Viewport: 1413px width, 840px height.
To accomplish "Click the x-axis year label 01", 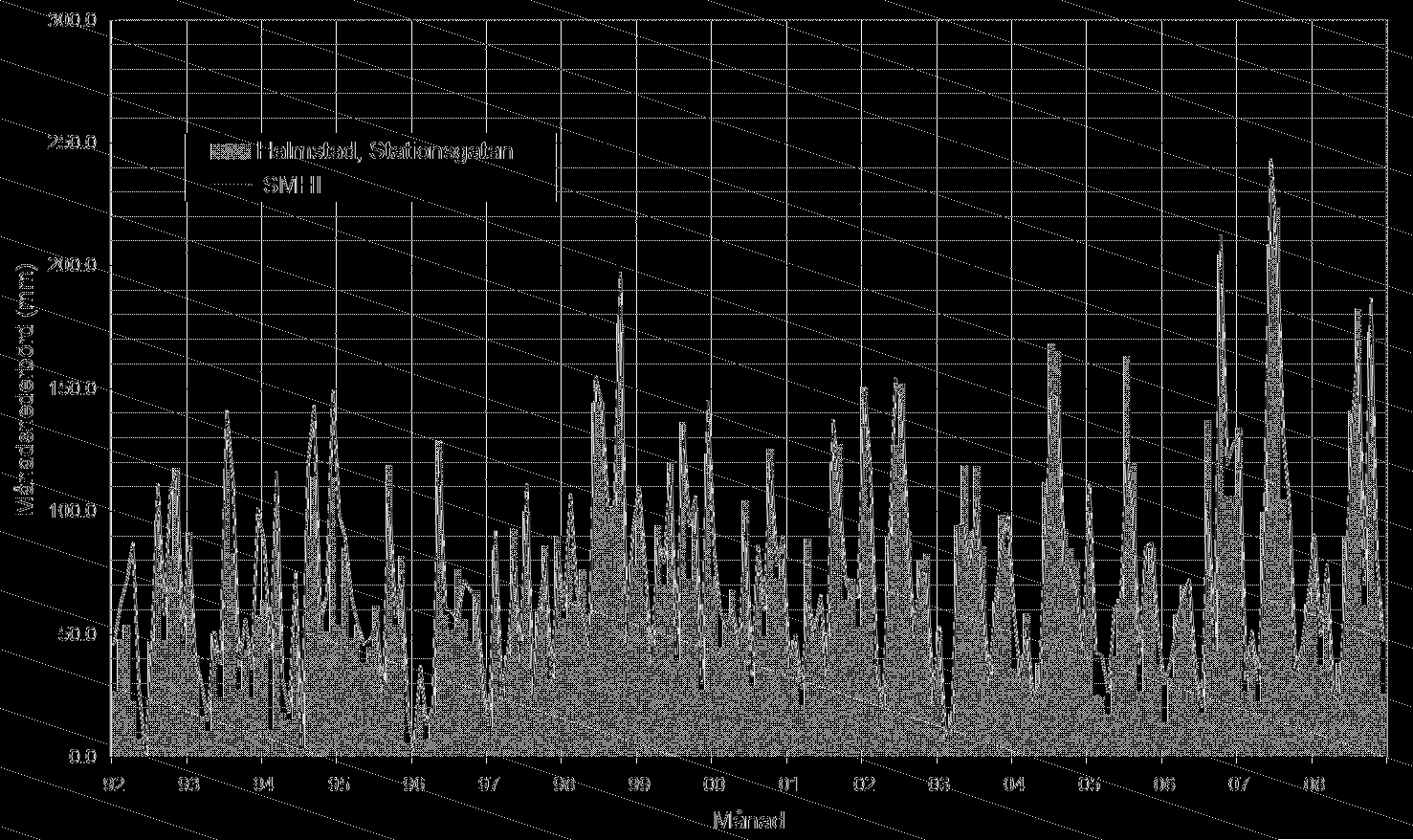I will pyautogui.click(x=787, y=785).
